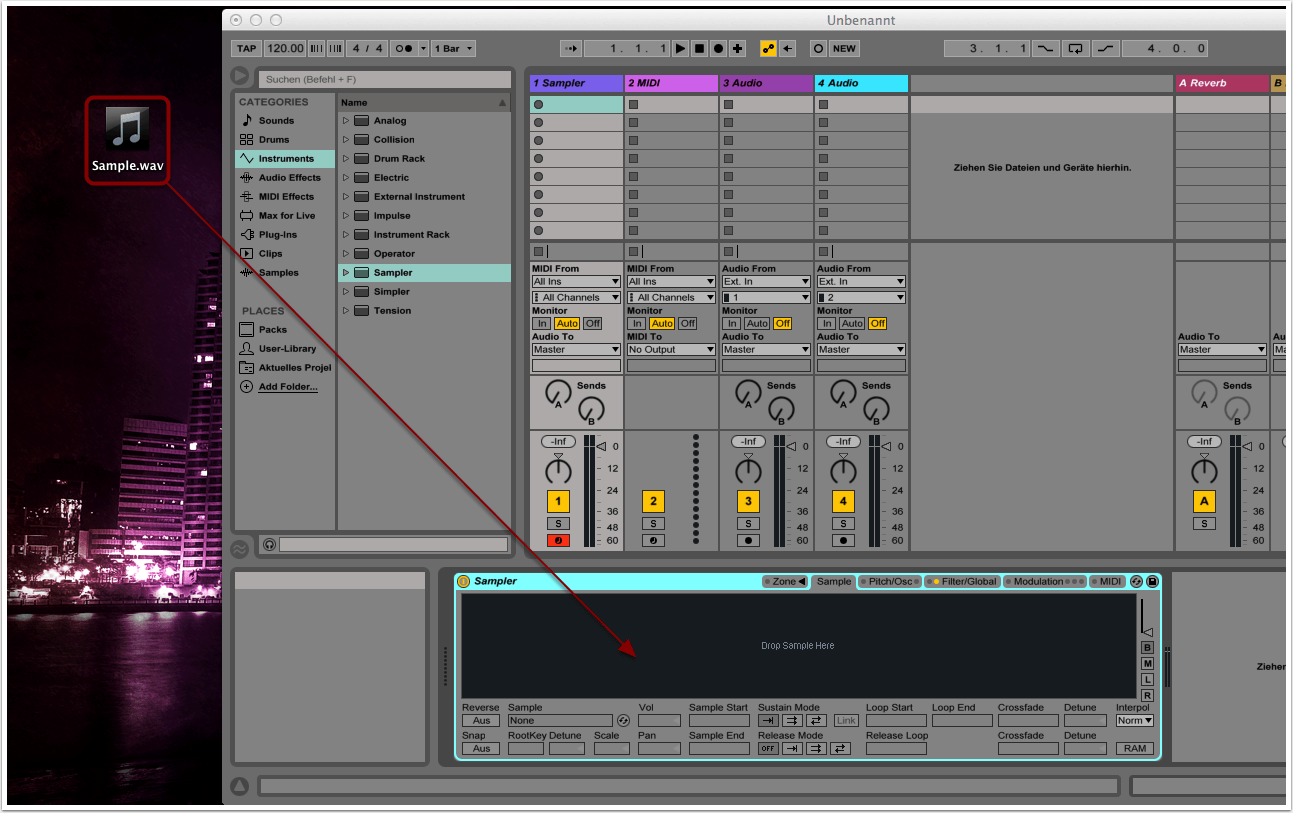Expand the Drum Rack folder

pos(346,158)
